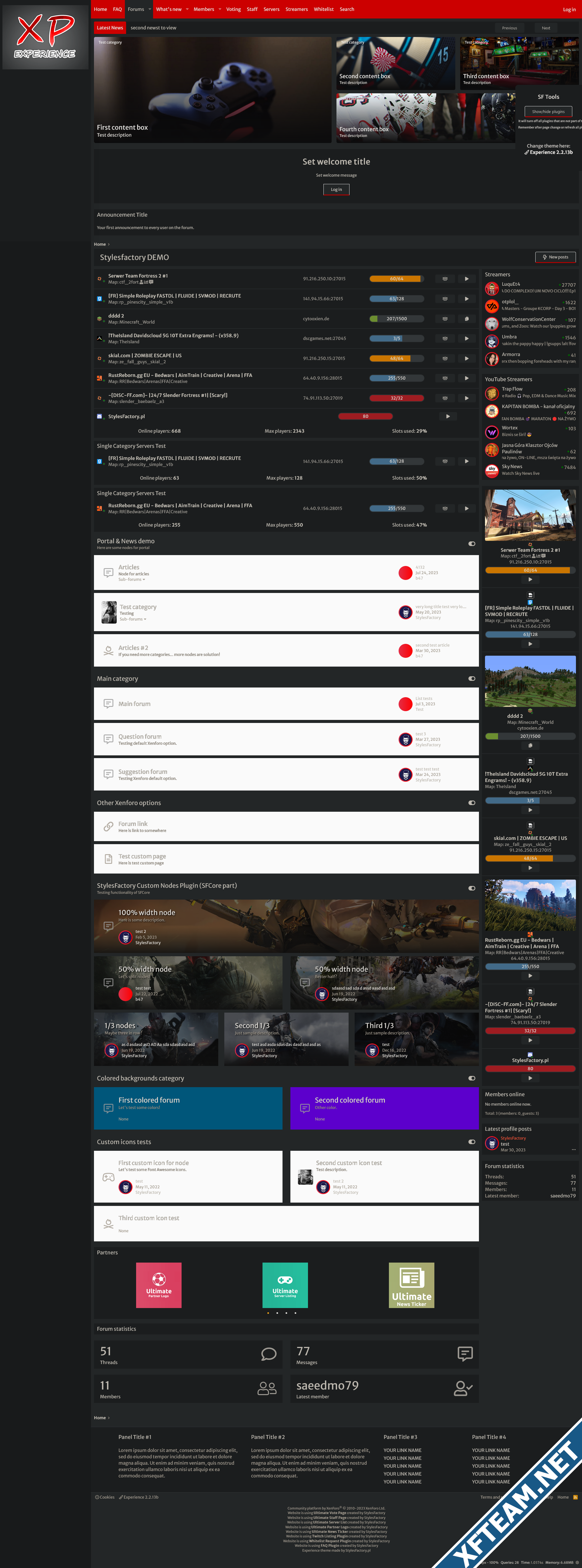Click the Articles node chat icon

108,573
